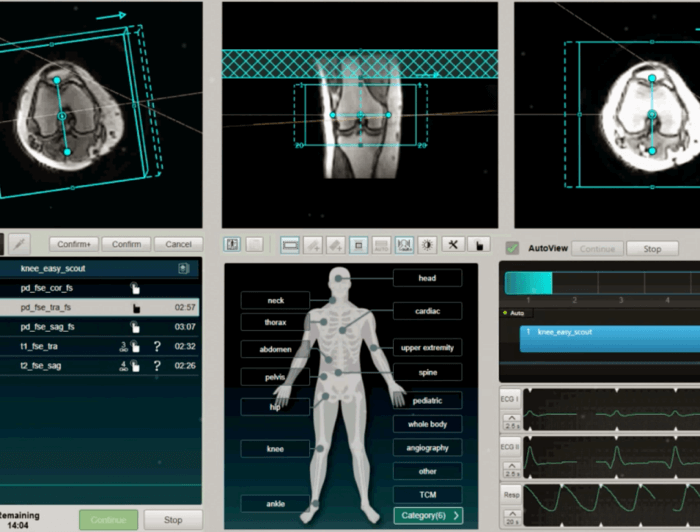The height and width of the screenshot is (532, 700).
Task: Click the hand icon for pd_fse_cor_fs
Action: 135,289
